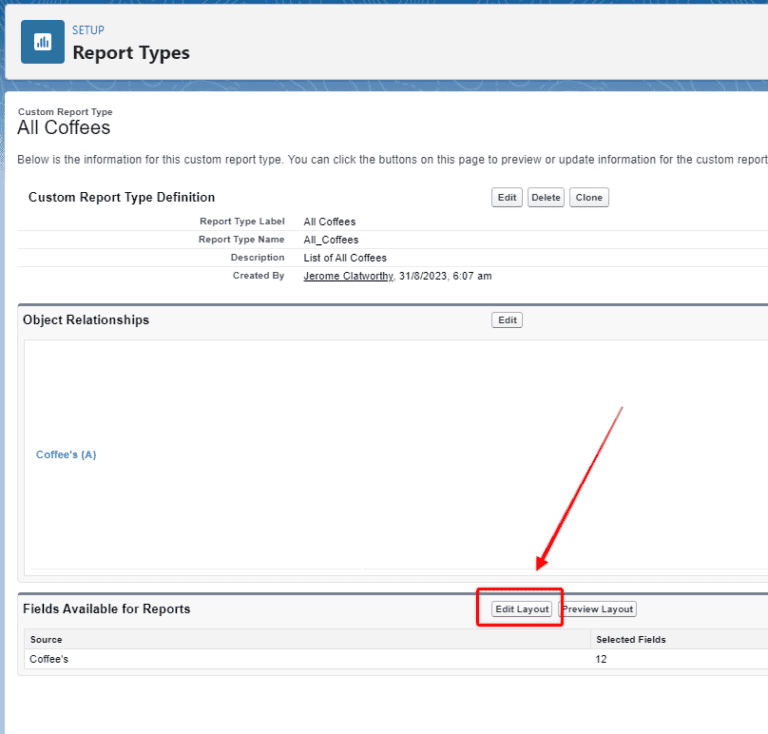Click the Report Types setup icon
768x734 pixels.
tap(43, 42)
